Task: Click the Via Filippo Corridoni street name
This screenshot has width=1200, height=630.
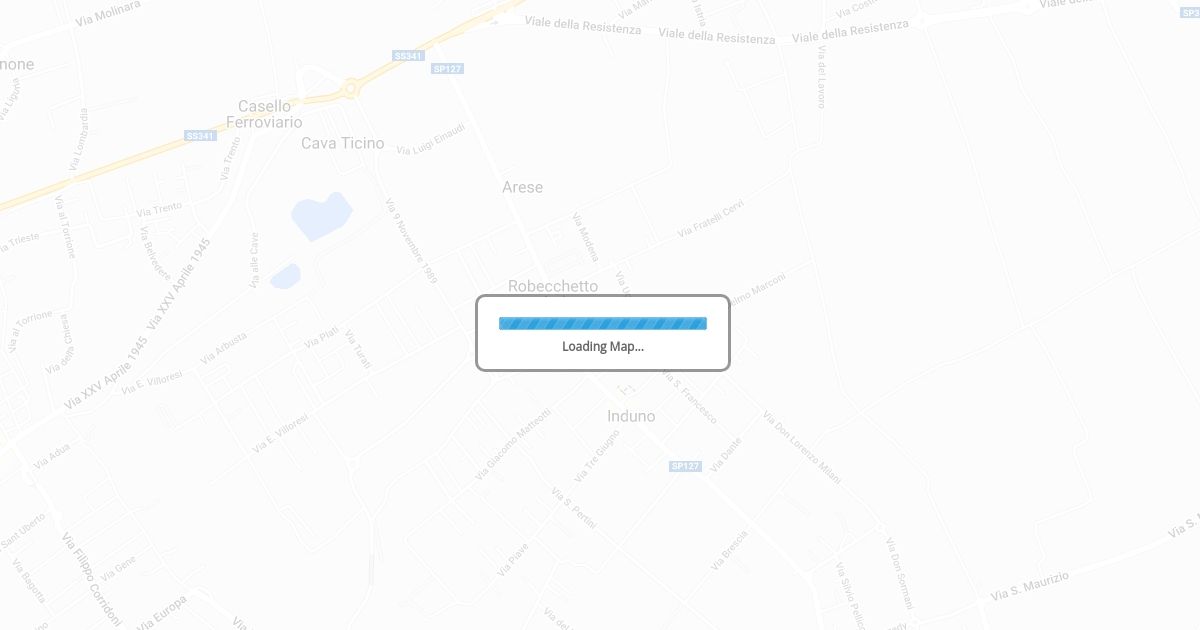Action: (92, 579)
